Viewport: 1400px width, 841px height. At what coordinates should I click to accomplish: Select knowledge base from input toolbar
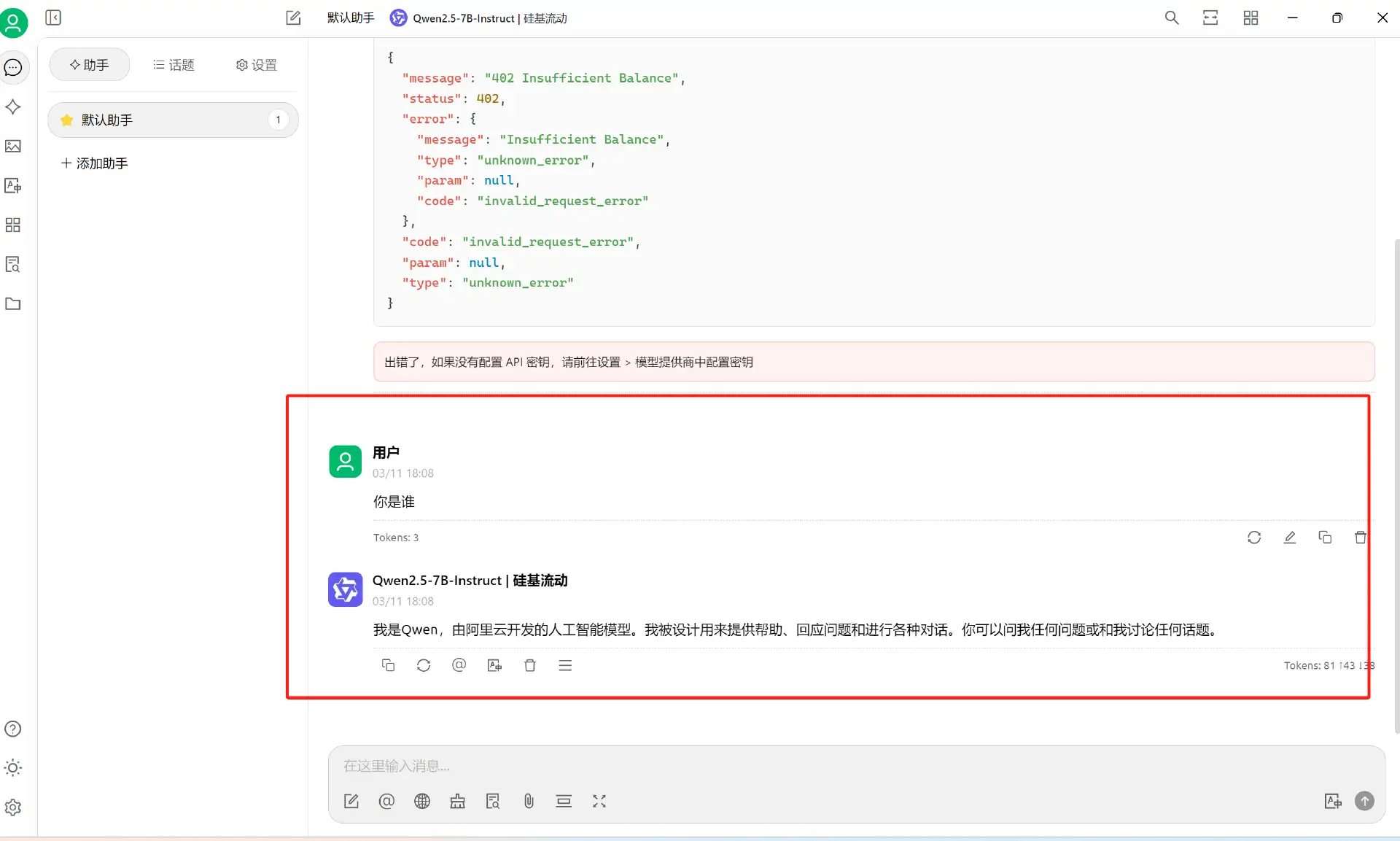493,801
